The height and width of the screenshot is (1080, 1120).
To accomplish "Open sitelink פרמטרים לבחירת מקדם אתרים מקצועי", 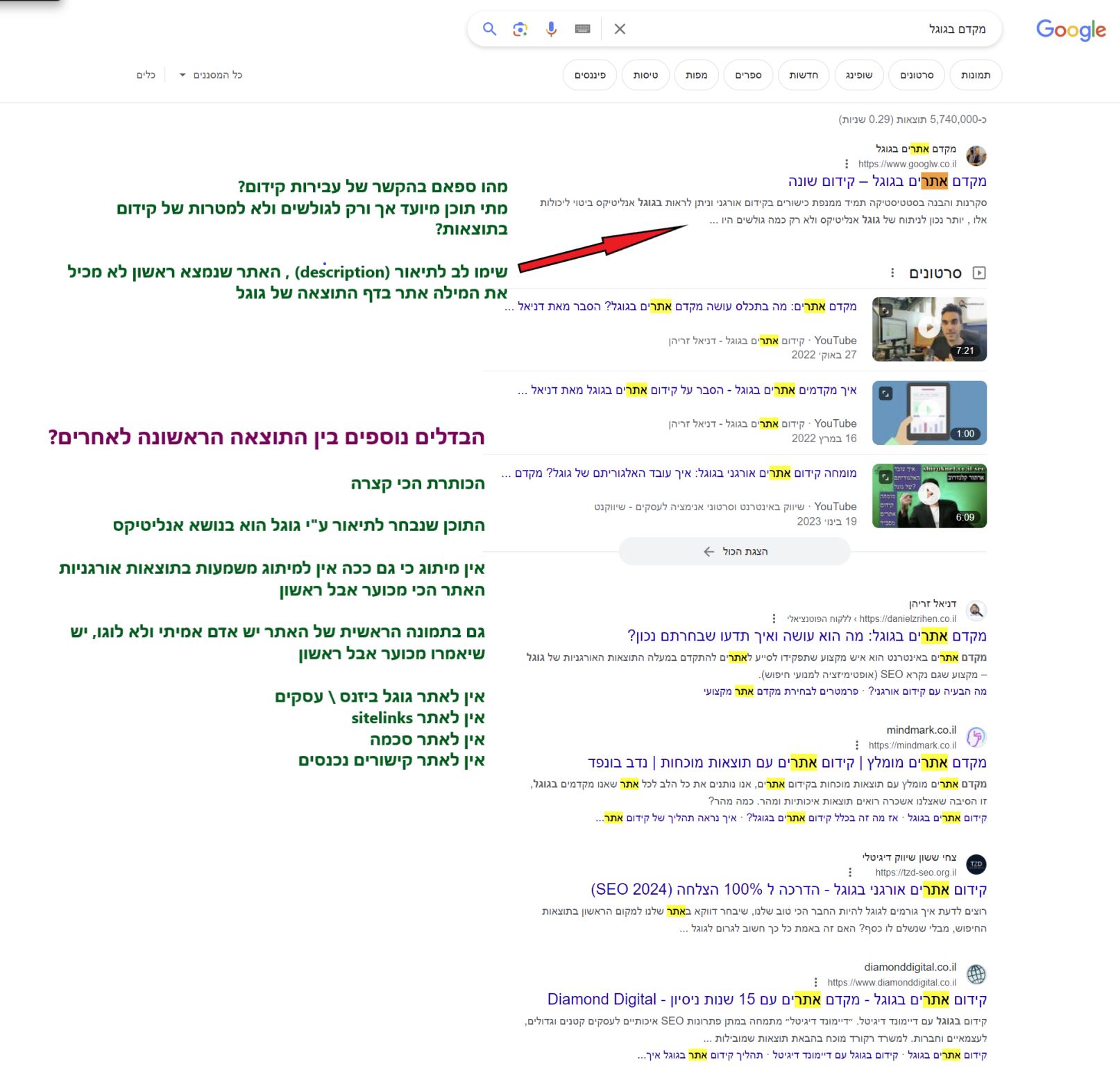I will coord(781,691).
